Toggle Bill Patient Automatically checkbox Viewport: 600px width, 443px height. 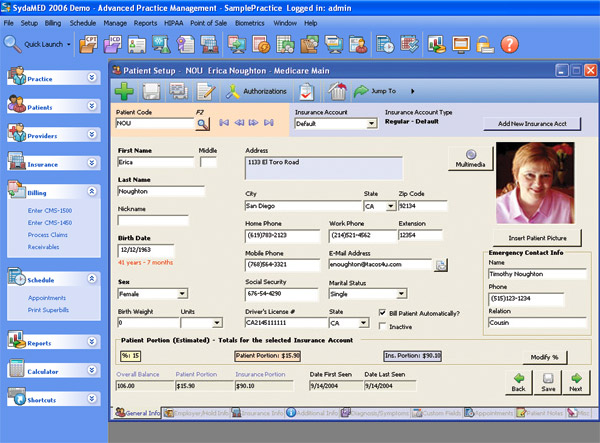tap(383, 313)
